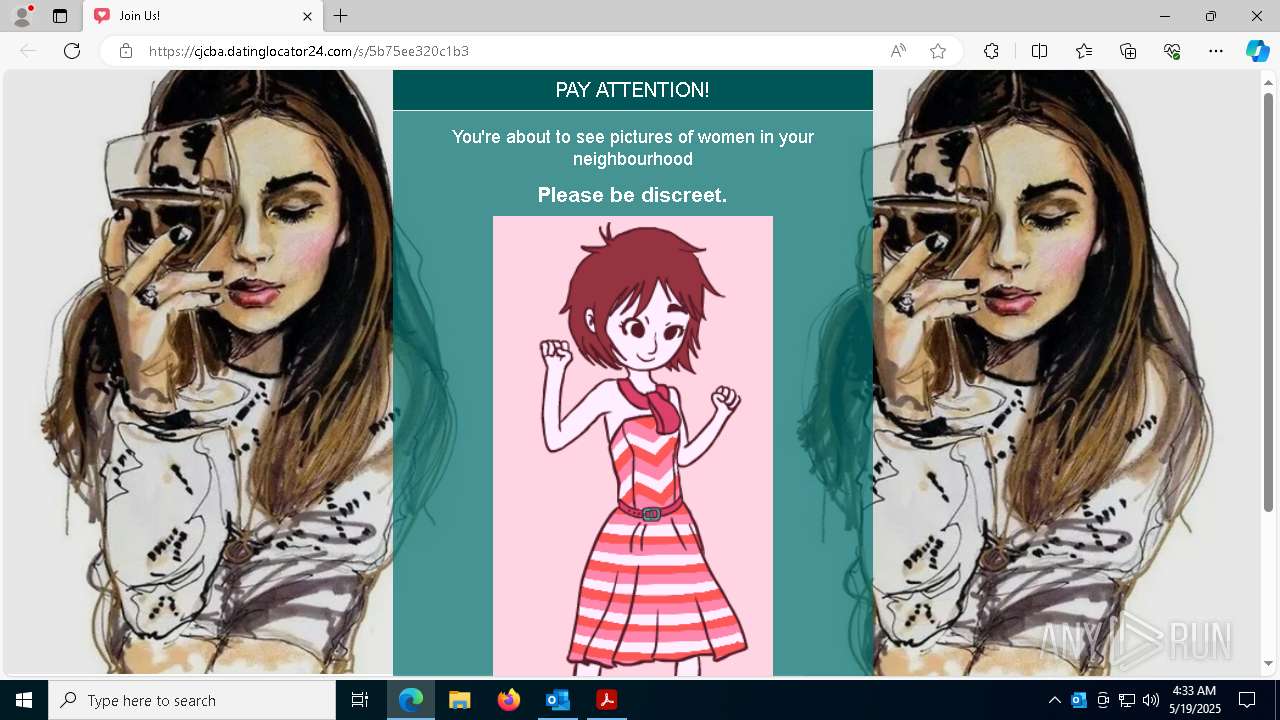Click the page vertical scrollbar thumb
Screen dimensions: 1280x720
pyautogui.click(x=1268, y=302)
